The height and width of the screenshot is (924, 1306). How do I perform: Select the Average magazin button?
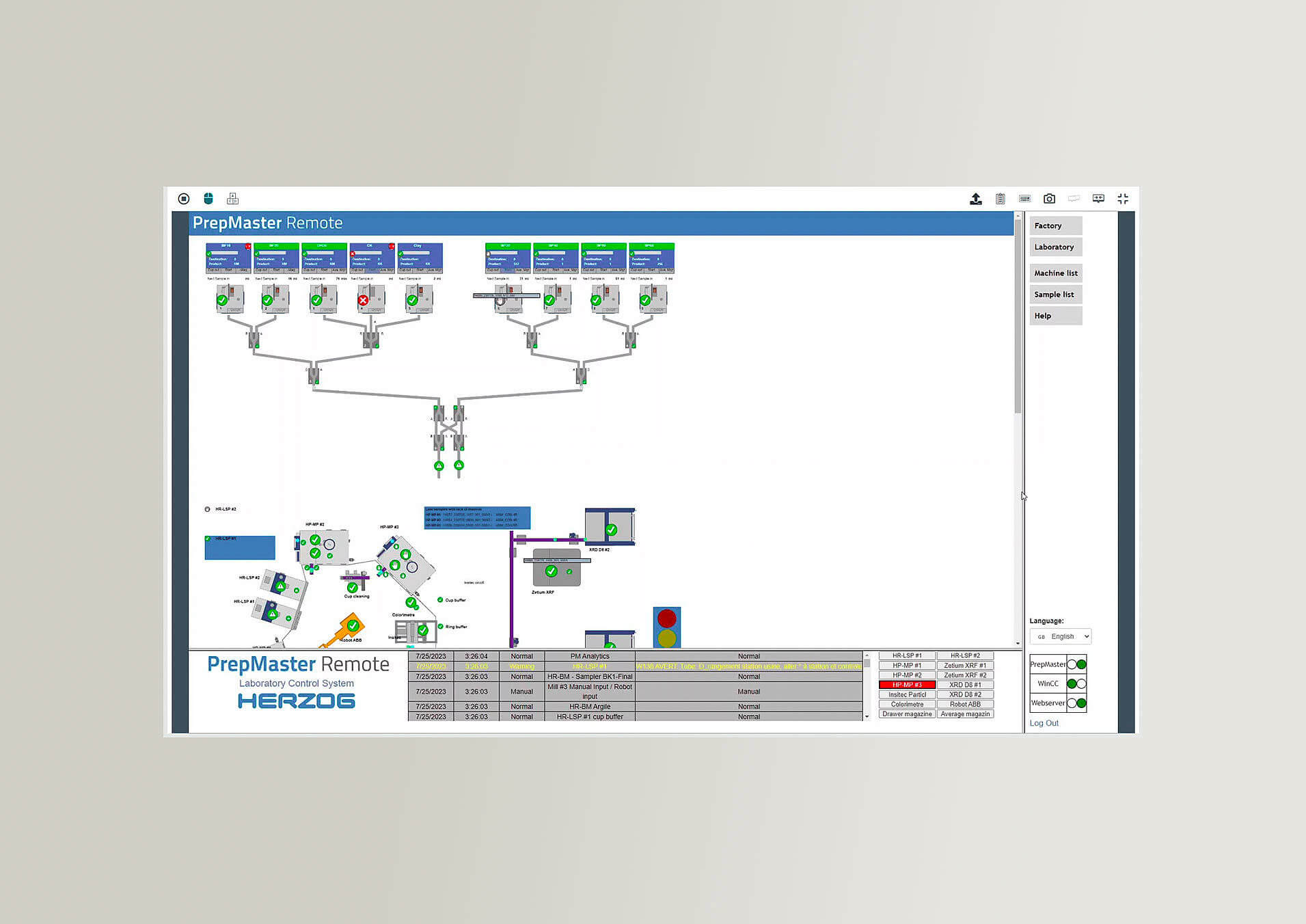pos(965,714)
